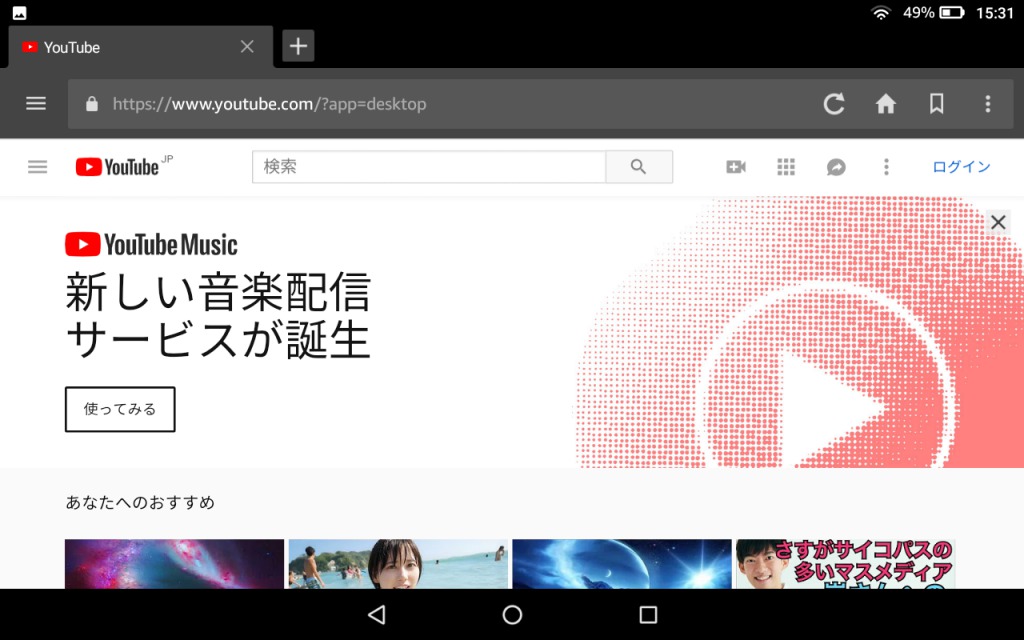
Task: Click the YouTube Music logo
Action: (151, 244)
